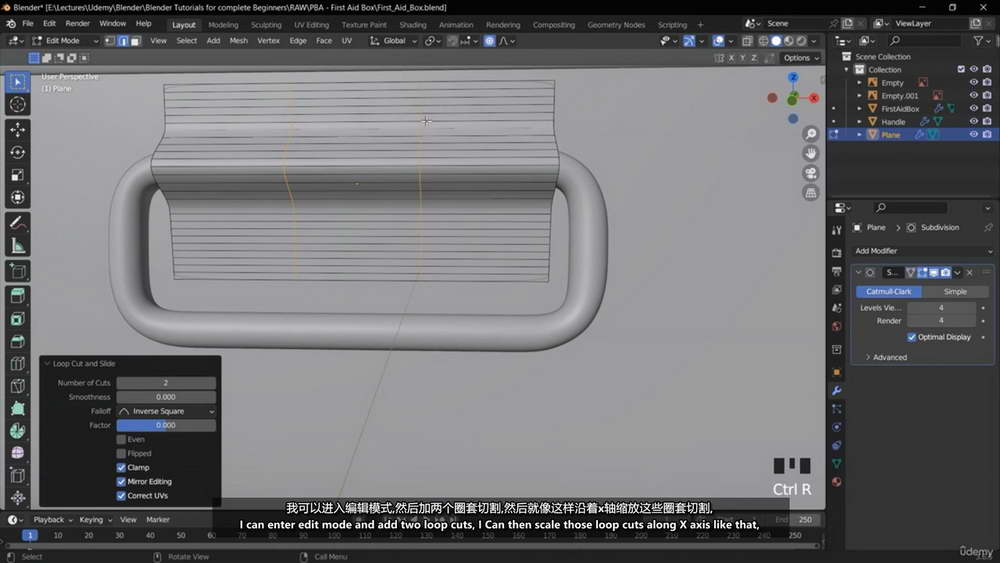
Task: Click the Smoothness slider field
Action: (x=166, y=397)
